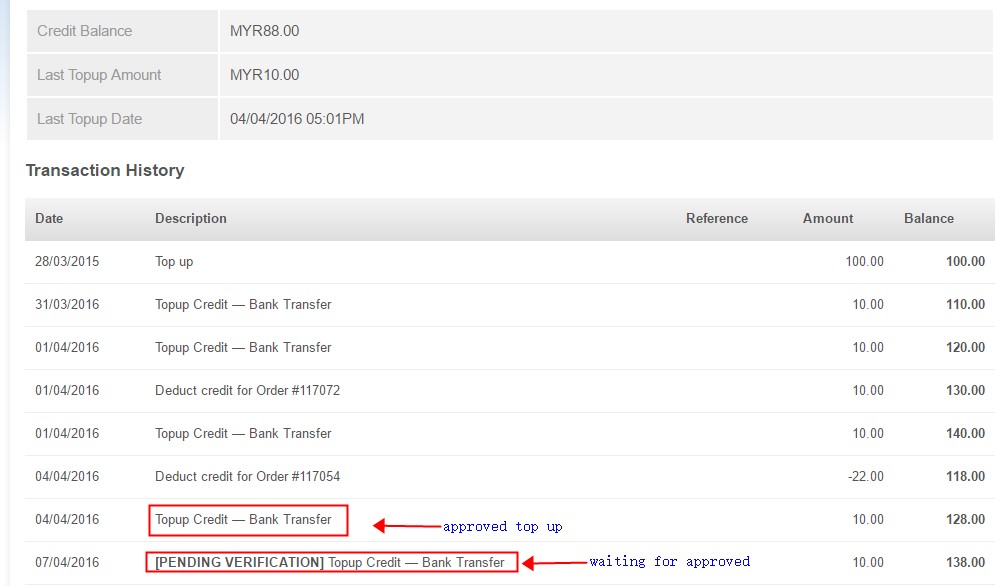1006x586 pixels.
Task: Open the Deduct credit for Order #117054 entry
Action: tap(247, 476)
